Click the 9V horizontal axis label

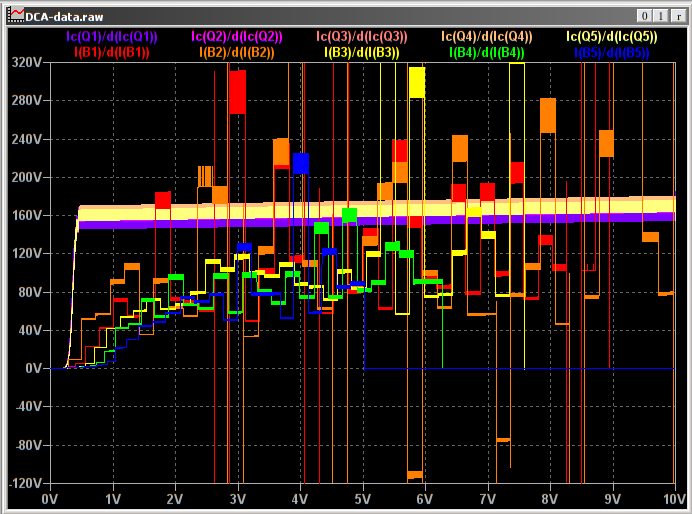[x=613, y=499]
